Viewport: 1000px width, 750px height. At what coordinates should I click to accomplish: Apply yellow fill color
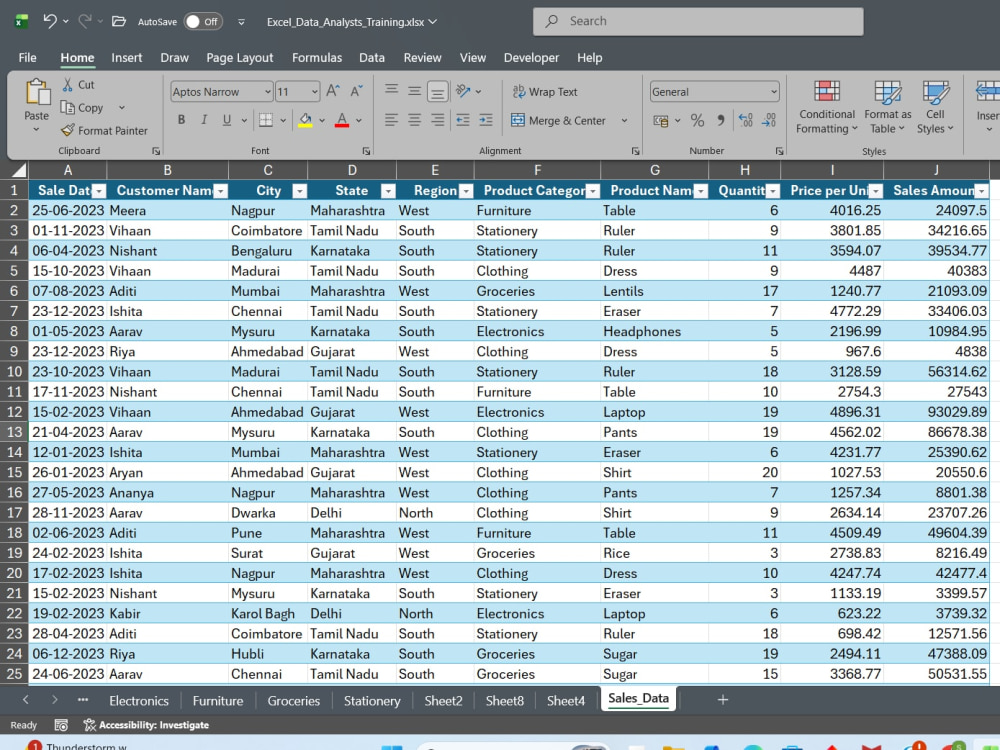[305, 120]
